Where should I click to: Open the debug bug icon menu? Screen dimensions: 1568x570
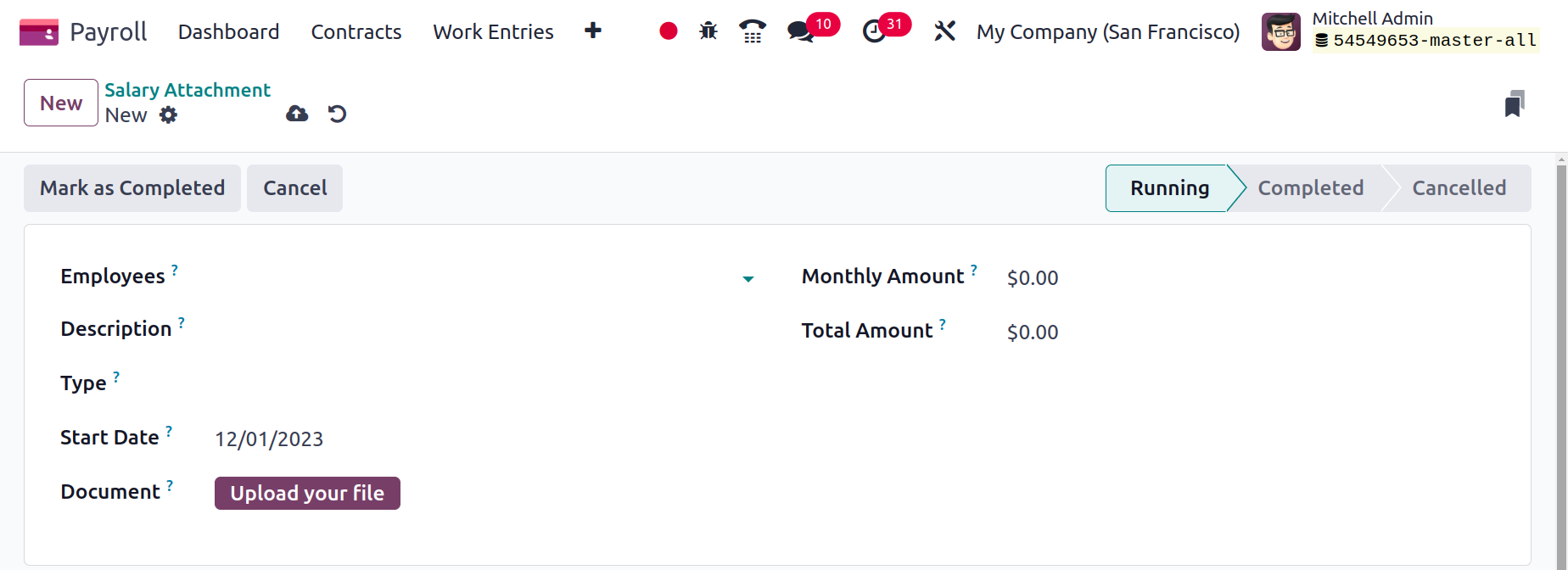tap(708, 31)
